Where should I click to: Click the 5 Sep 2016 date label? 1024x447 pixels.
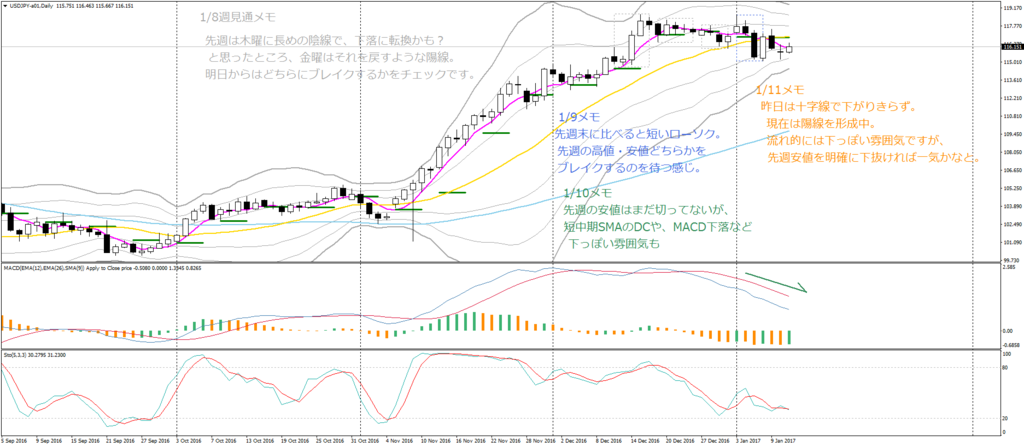[14, 440]
